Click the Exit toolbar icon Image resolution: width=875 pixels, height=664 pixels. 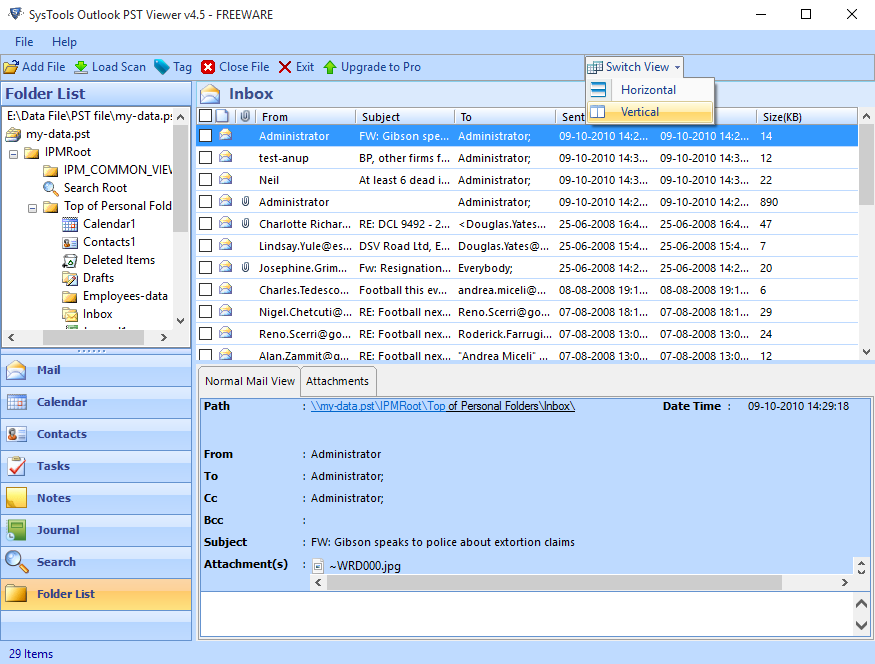point(285,68)
